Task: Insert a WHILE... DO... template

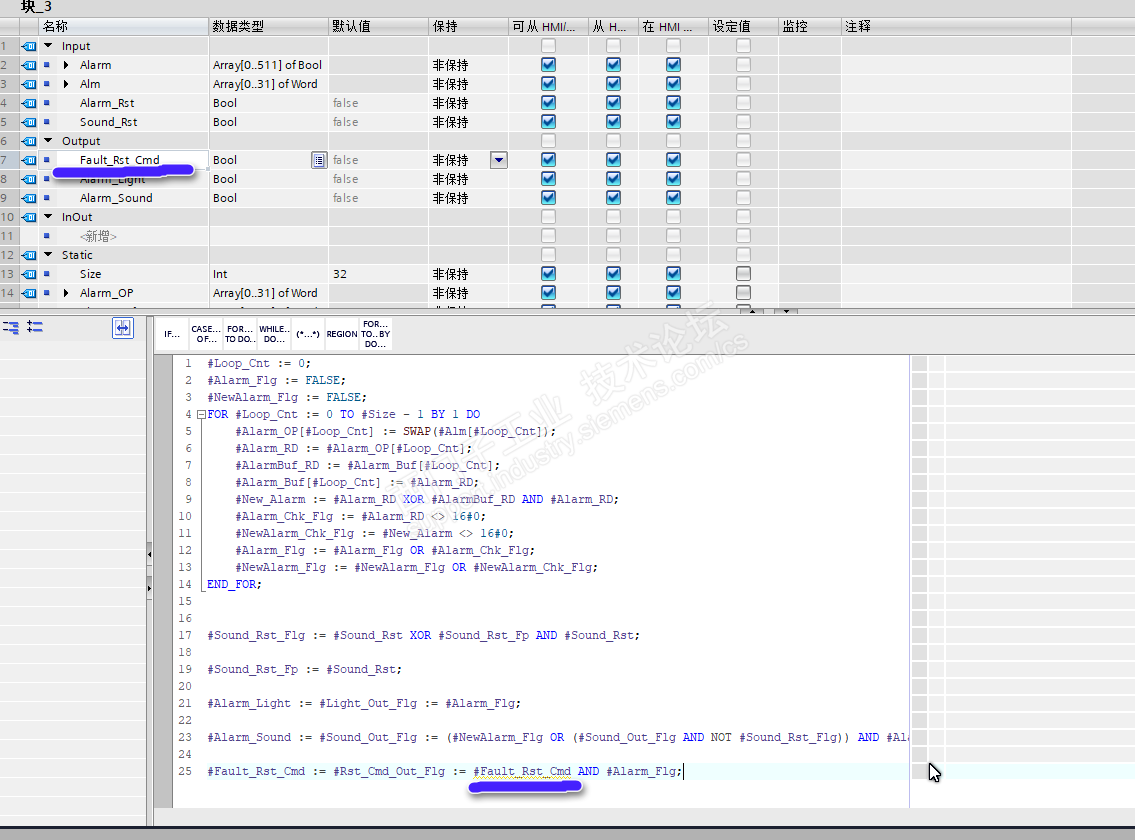Action: (x=274, y=334)
